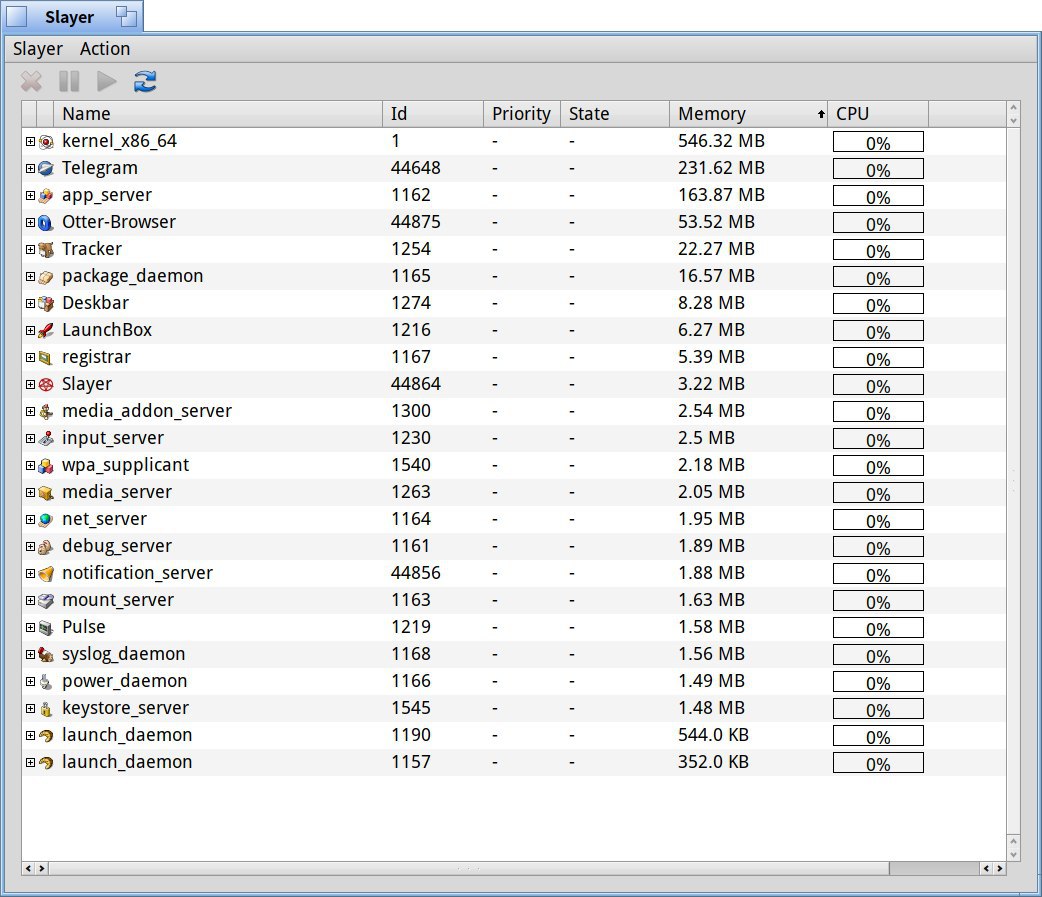Click the debug_server process icon
1042x897 pixels.
(x=46, y=546)
